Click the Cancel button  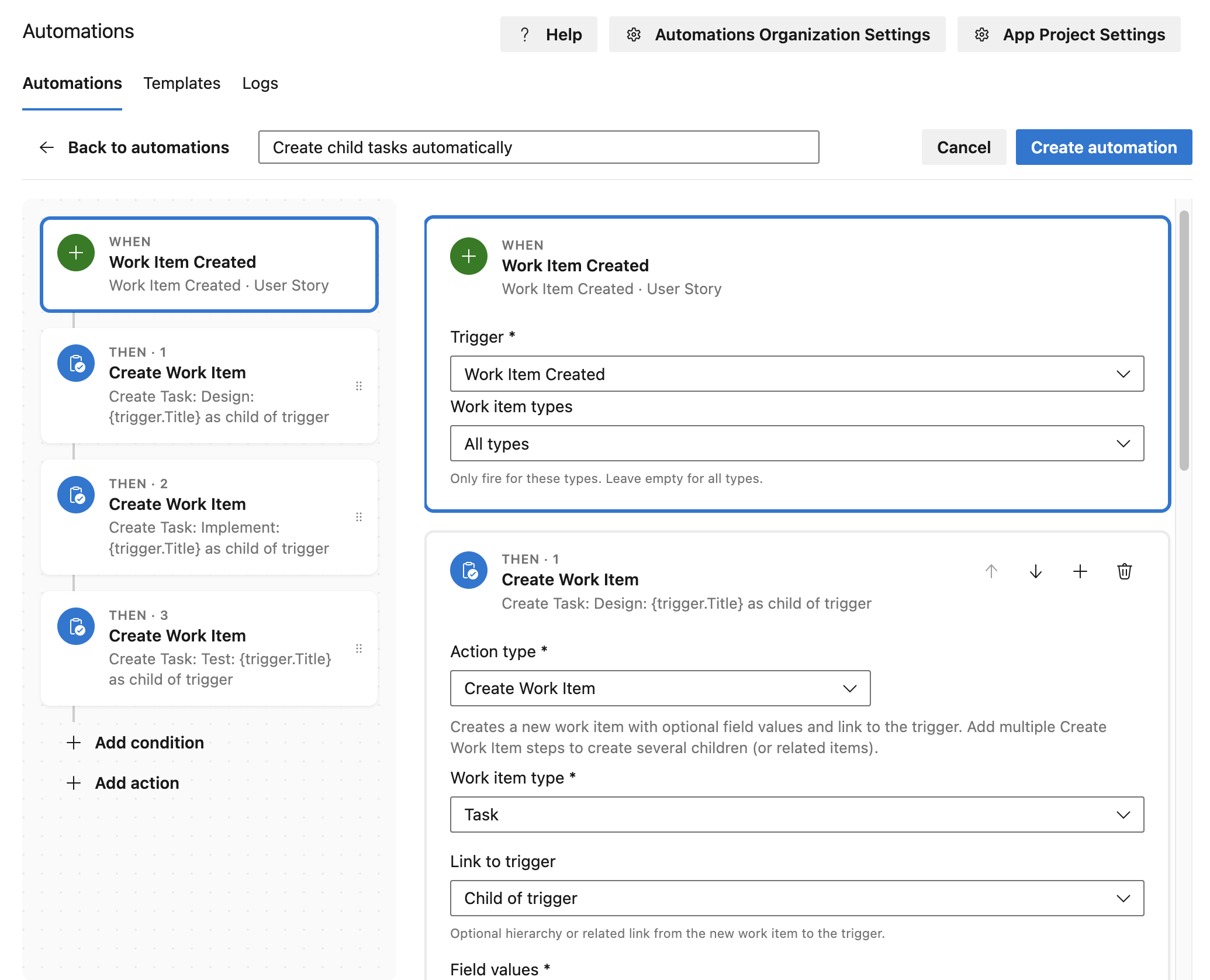(x=964, y=147)
